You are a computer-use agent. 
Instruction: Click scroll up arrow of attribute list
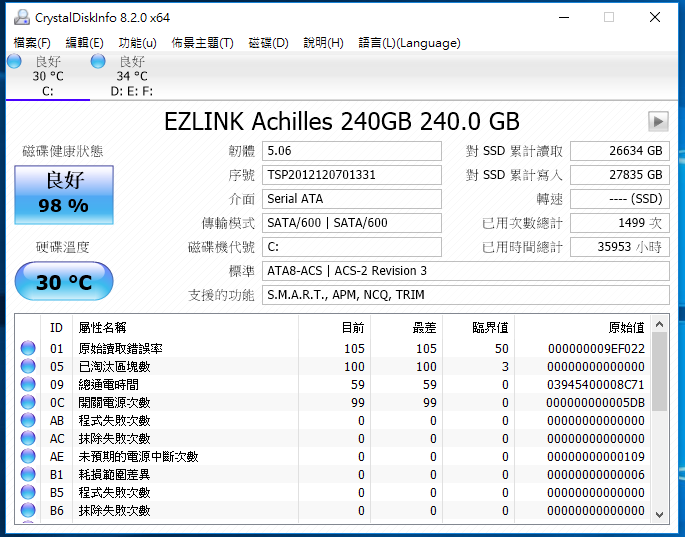660,324
